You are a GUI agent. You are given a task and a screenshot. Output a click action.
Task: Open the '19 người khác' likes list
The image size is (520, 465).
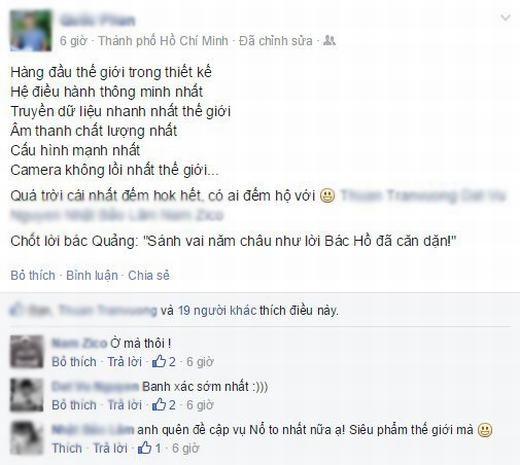[x=217, y=310]
